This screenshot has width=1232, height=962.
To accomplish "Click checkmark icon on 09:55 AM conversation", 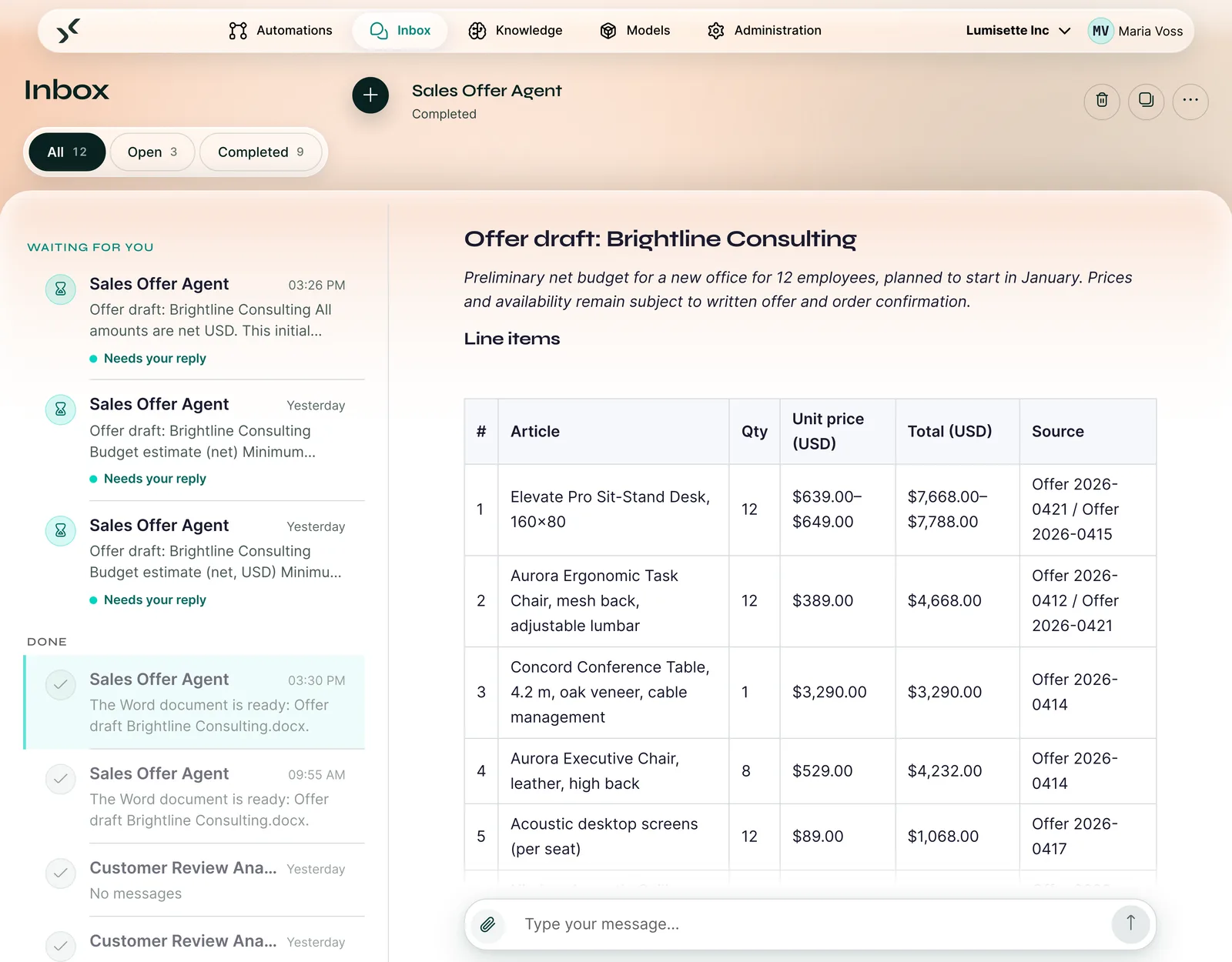I will pyautogui.click(x=61, y=780).
